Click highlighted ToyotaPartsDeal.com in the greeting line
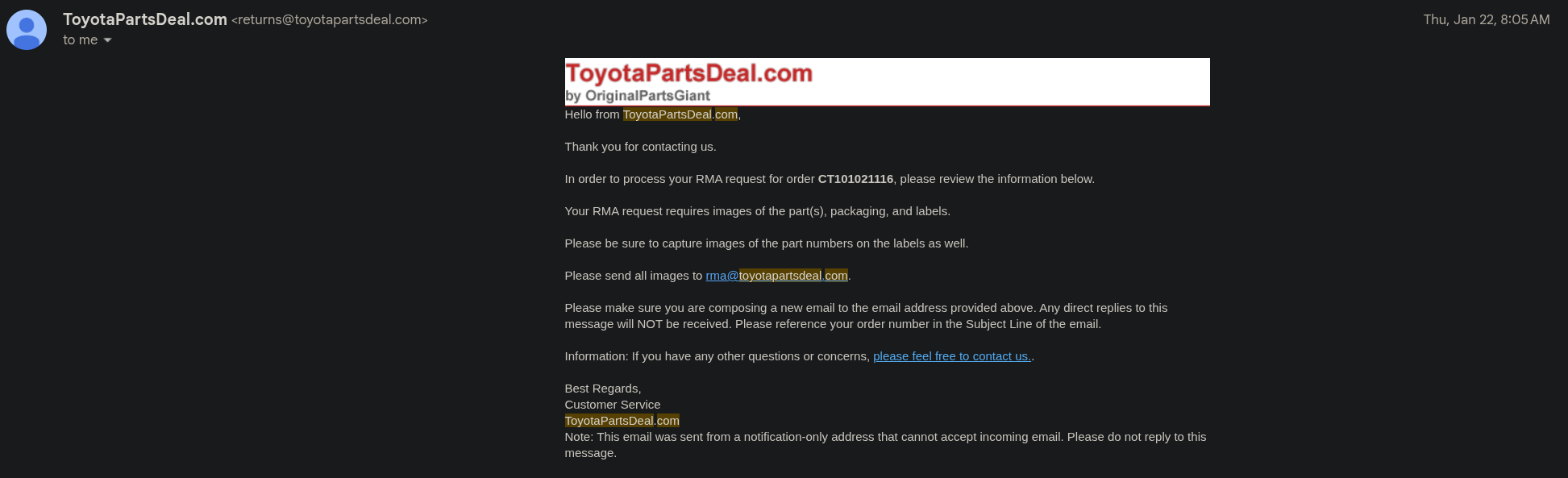The image size is (1568, 478). [680, 114]
